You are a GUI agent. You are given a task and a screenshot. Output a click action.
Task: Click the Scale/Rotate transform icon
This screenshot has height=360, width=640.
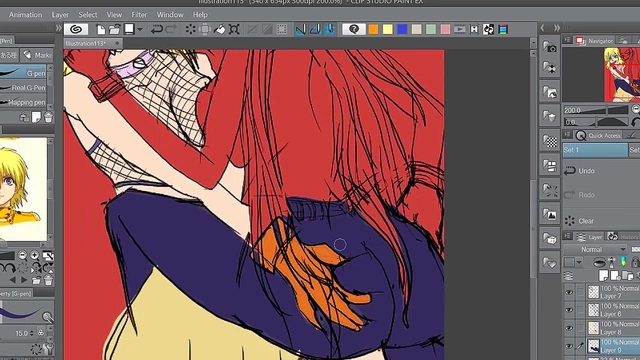pos(234,29)
